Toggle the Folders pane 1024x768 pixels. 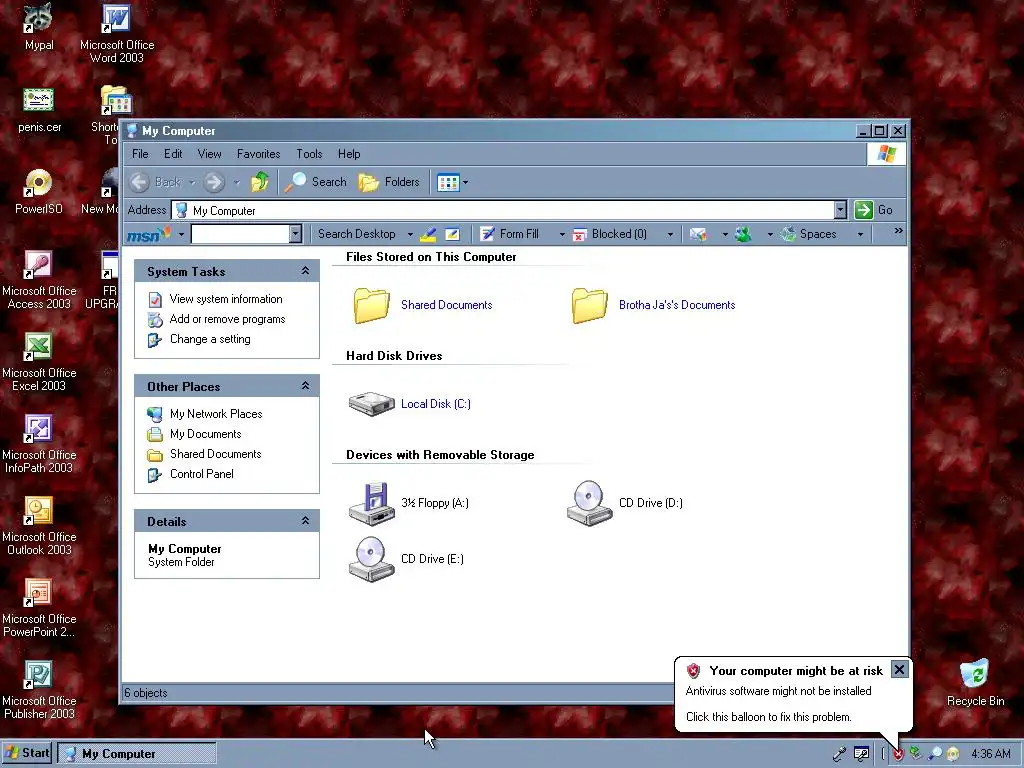coord(389,182)
